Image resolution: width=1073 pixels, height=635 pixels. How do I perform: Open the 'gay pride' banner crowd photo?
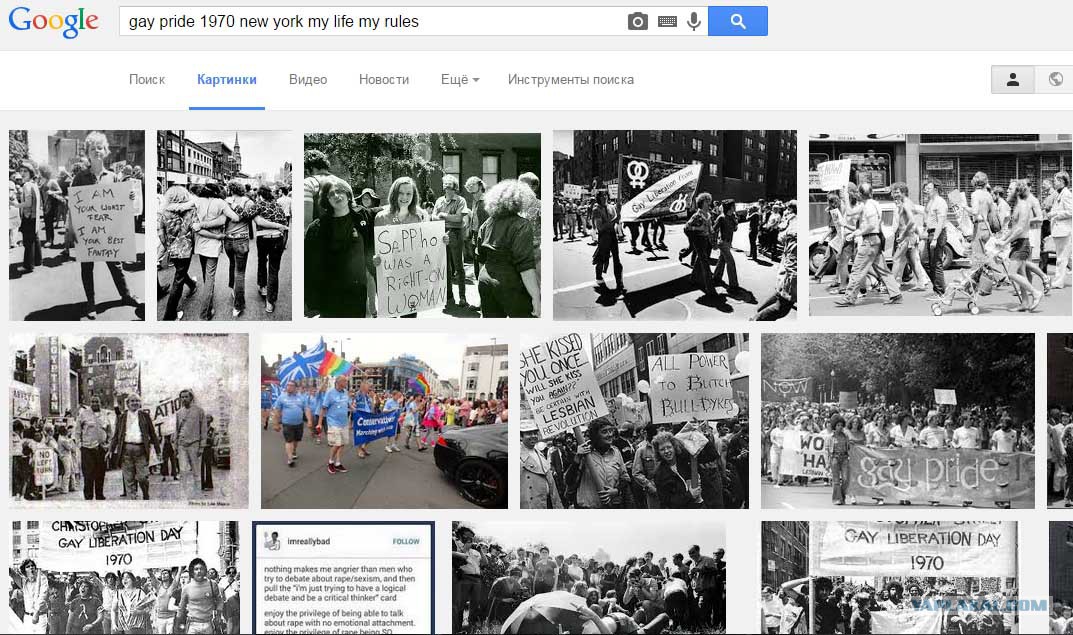click(898, 421)
